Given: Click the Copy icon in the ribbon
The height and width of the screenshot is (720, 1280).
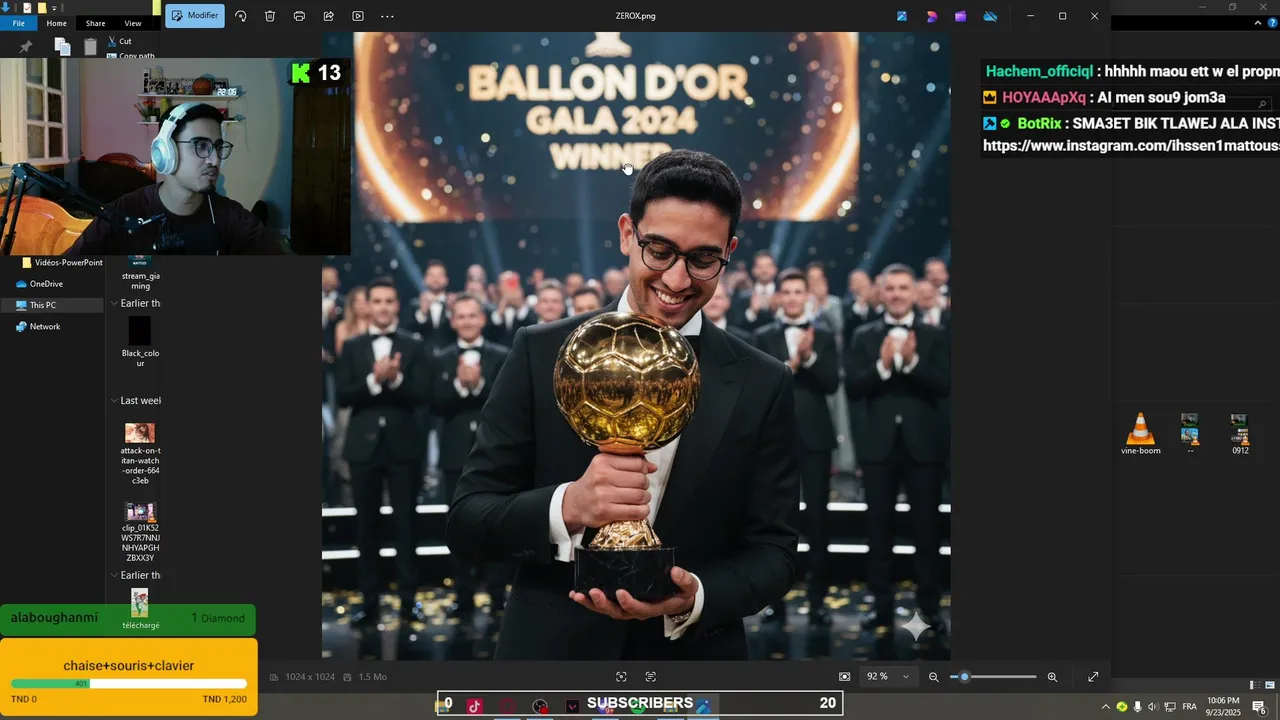Looking at the screenshot, I should pos(62,46).
